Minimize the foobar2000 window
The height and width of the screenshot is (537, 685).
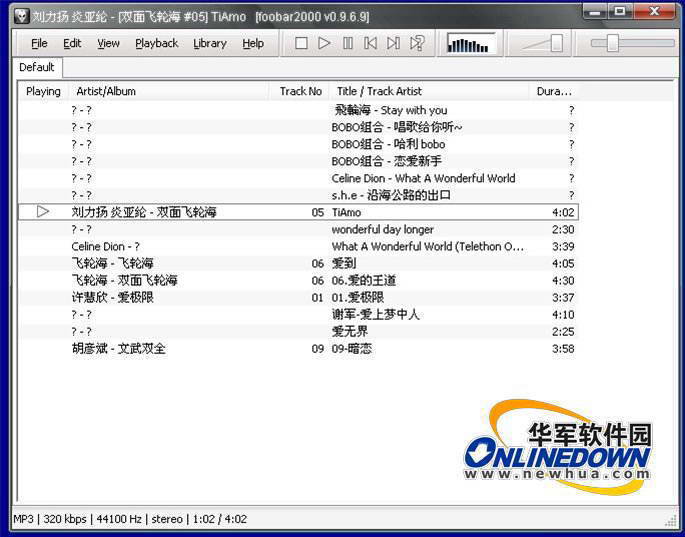(594, 12)
